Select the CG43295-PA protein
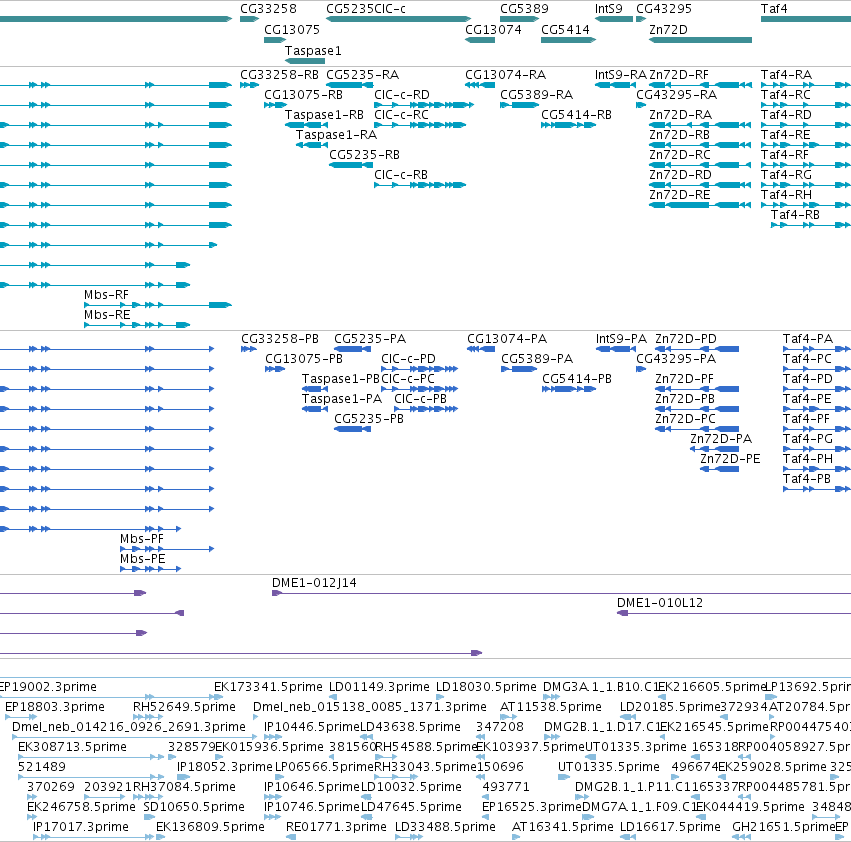 point(641,369)
